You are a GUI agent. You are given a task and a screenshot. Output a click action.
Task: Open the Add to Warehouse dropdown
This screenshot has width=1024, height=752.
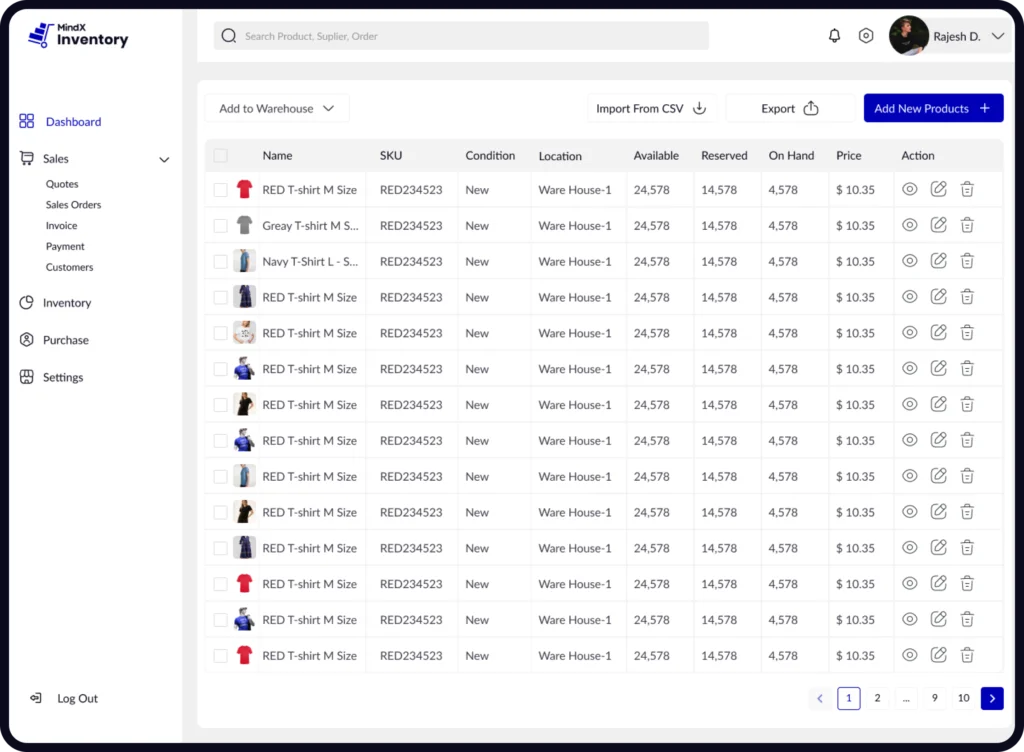click(x=277, y=107)
